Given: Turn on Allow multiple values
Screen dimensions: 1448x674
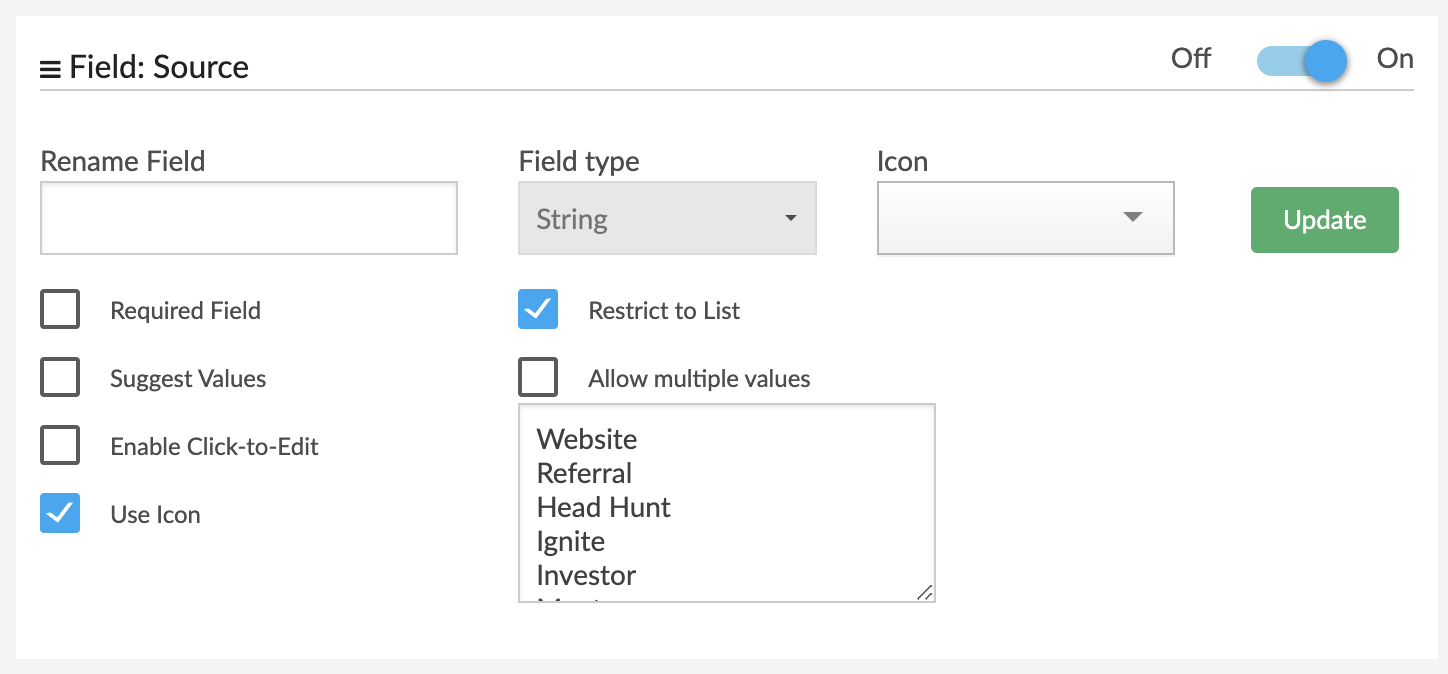Looking at the screenshot, I should pyautogui.click(x=538, y=378).
